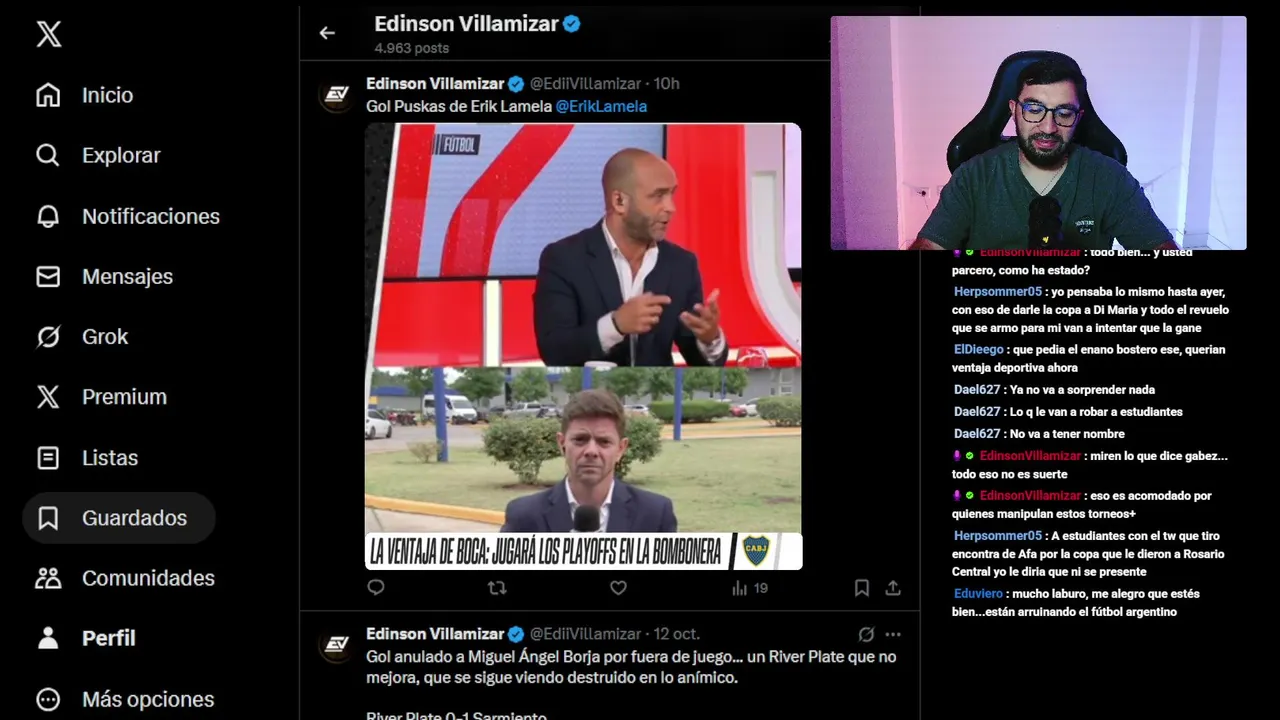Image resolution: width=1280 pixels, height=720 pixels.
Task: Open Inicio from the sidebar
Action: click(85, 95)
